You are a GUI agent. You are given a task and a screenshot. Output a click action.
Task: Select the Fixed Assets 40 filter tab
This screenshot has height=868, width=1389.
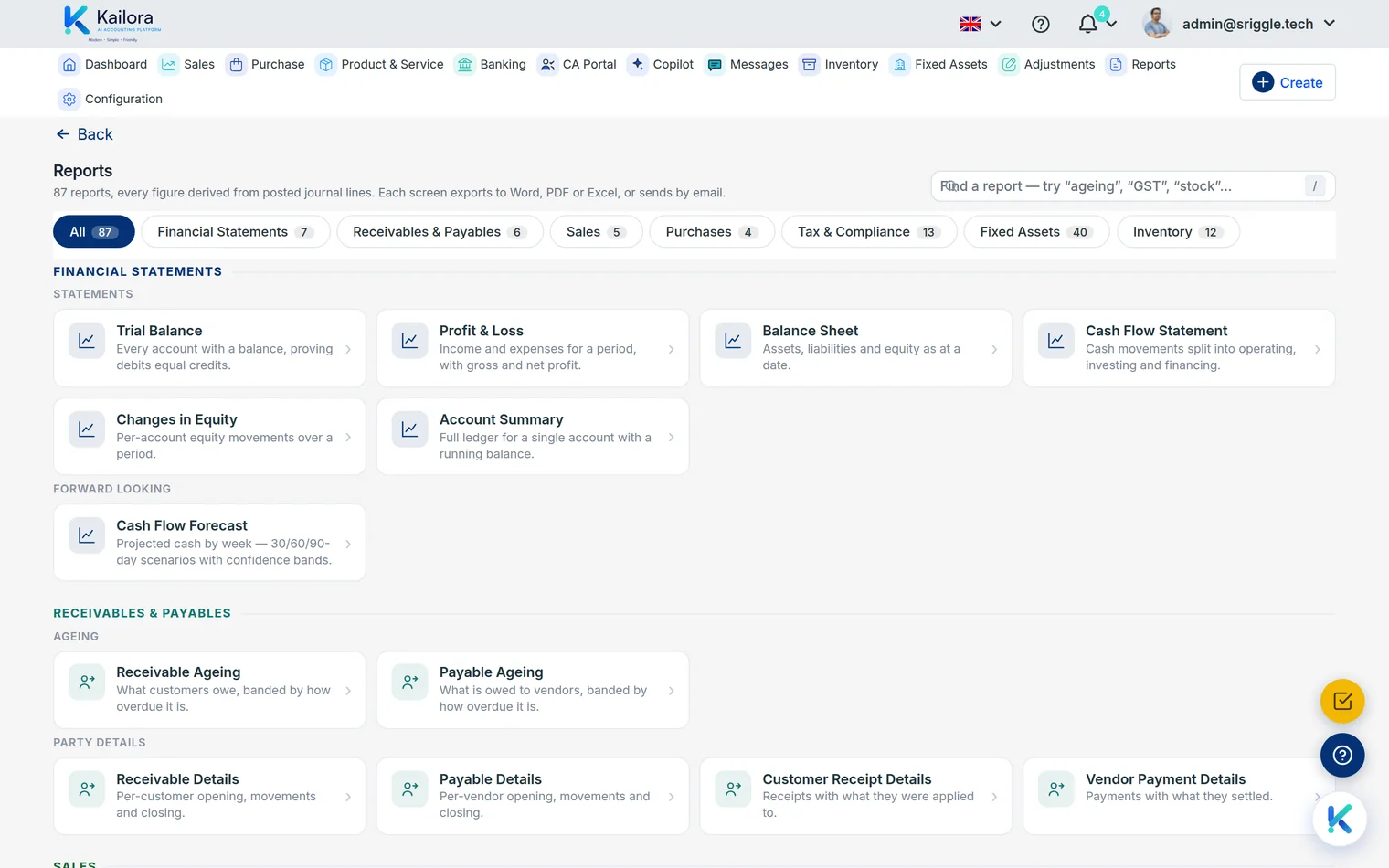tap(1036, 232)
